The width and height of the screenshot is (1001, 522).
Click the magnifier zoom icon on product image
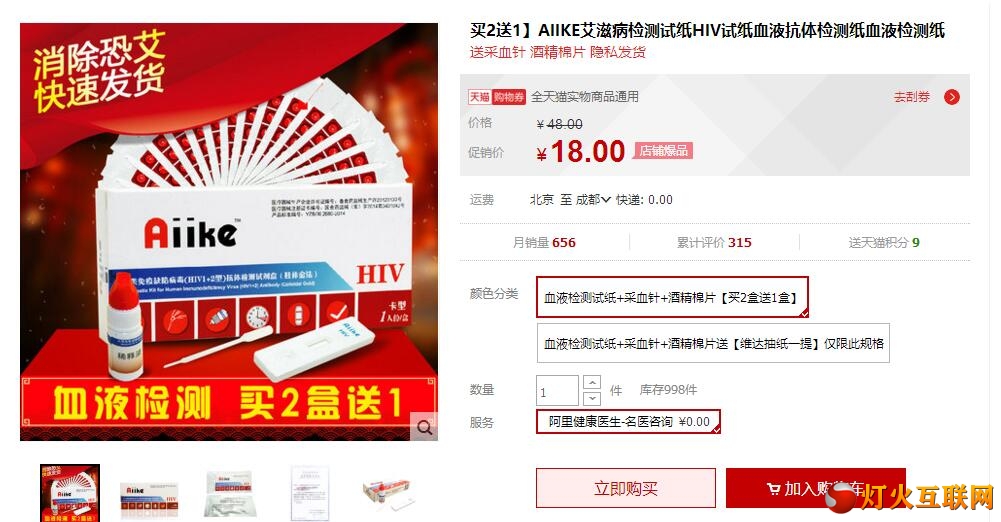point(425,428)
